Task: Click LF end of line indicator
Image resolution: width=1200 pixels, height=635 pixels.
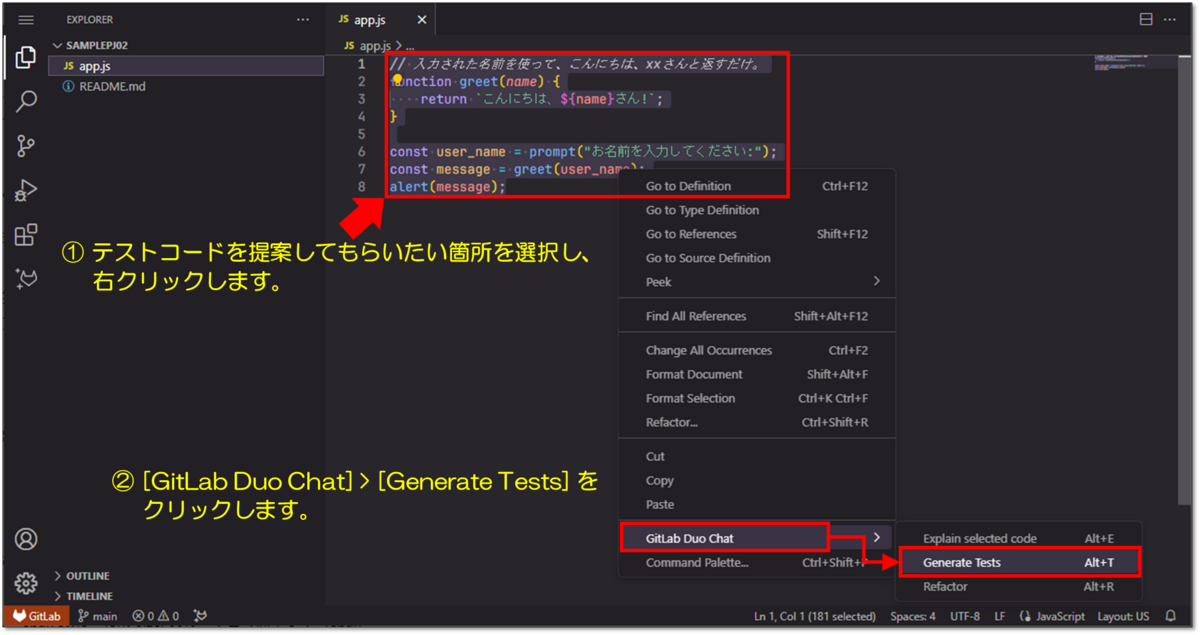Action: coord(1000,616)
